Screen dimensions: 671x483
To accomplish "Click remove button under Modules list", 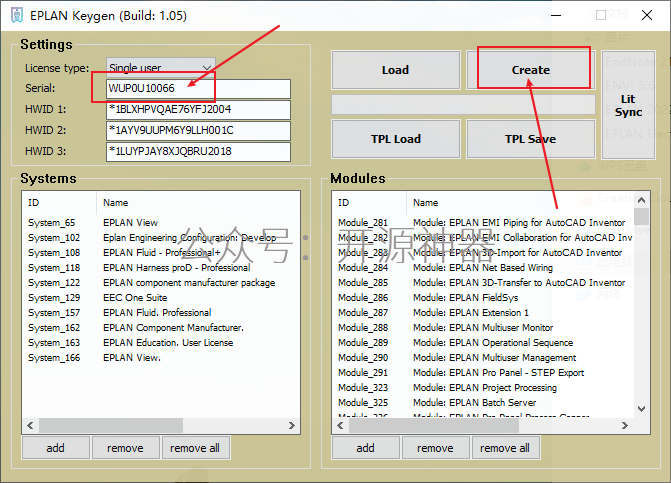I will (x=435, y=448).
